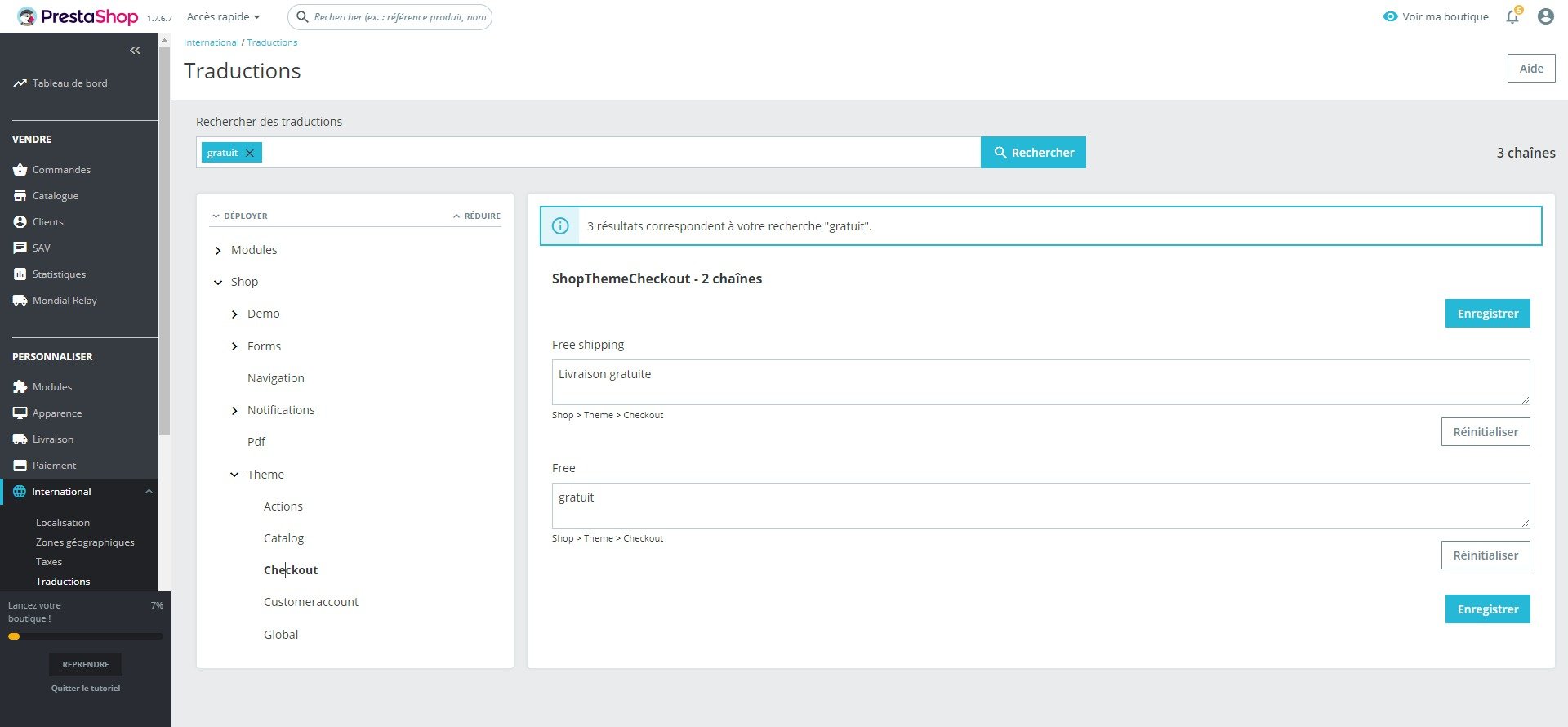Image resolution: width=1568 pixels, height=727 pixels.
Task: Click the Modules puzzle icon
Action: [20, 387]
